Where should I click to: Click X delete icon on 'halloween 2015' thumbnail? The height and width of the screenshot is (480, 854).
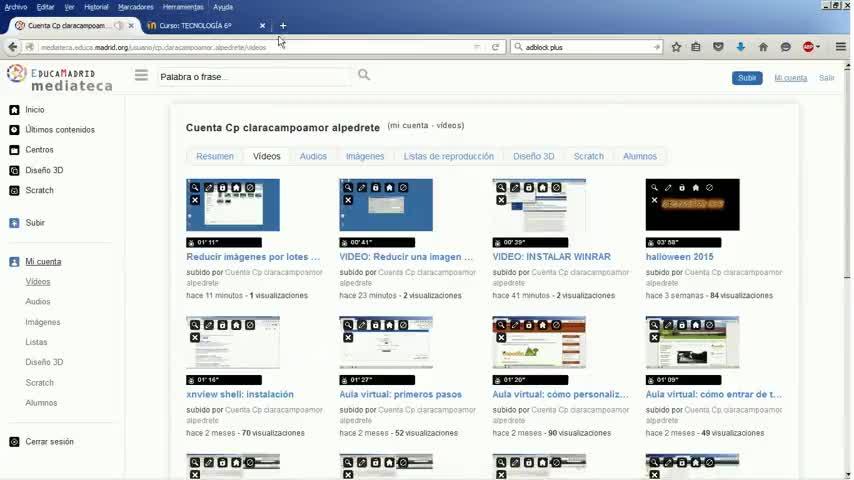click(x=655, y=200)
